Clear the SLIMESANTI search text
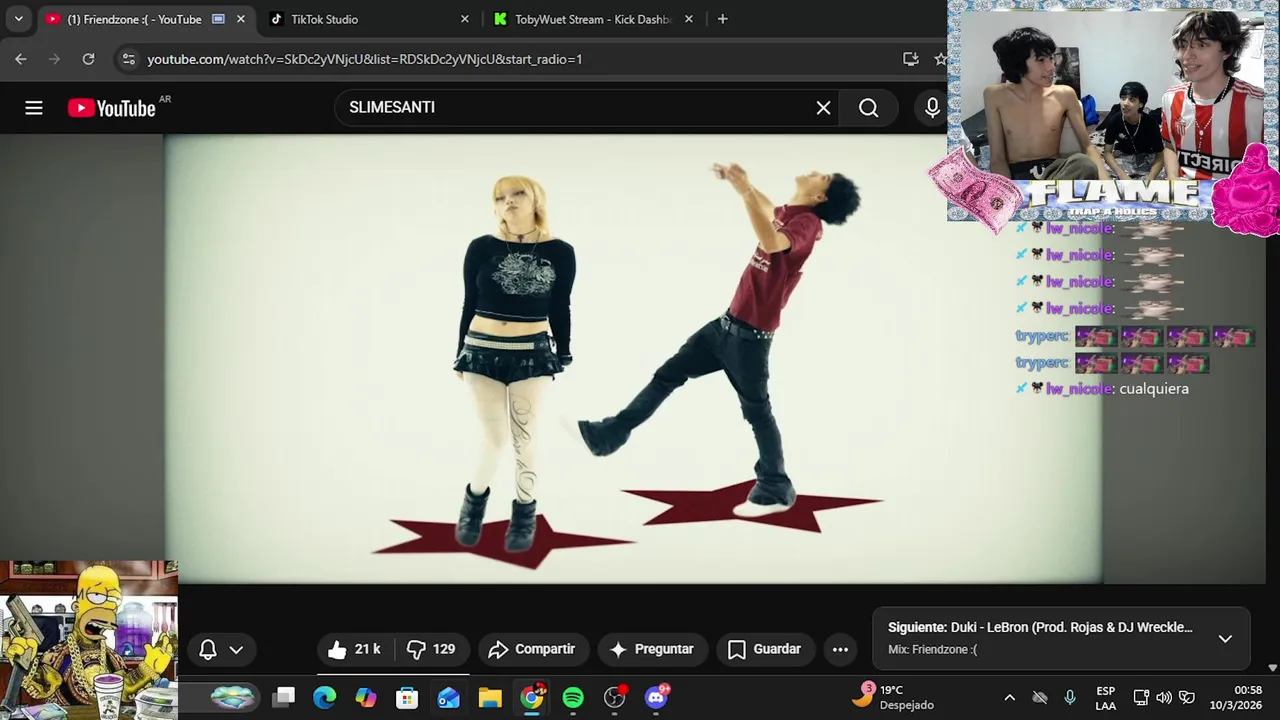Screen dimensions: 1280x720 coord(823,108)
